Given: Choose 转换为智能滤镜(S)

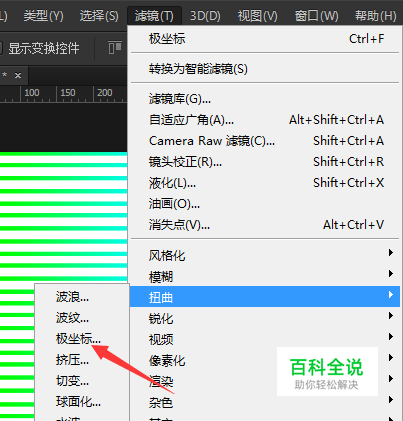Looking at the screenshot, I should click(265, 69).
